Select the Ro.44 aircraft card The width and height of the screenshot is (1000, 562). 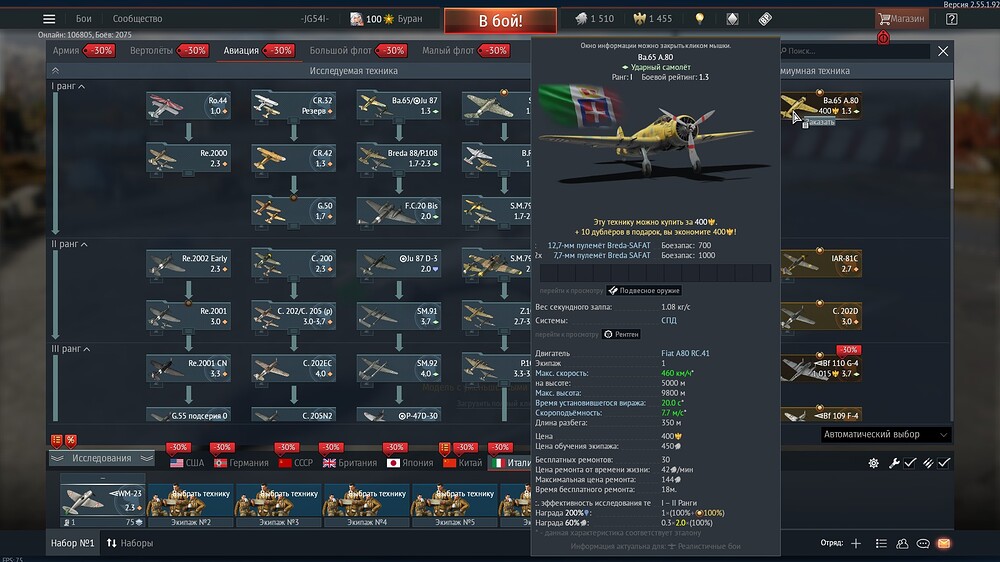188,105
